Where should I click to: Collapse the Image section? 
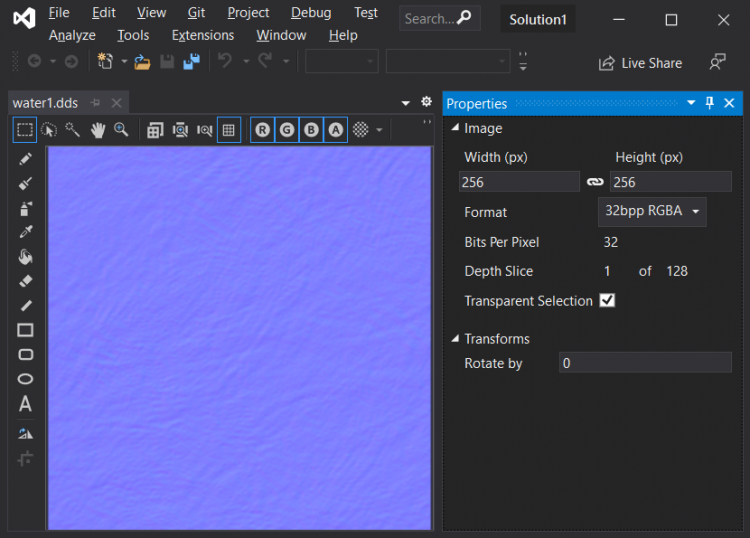455,127
